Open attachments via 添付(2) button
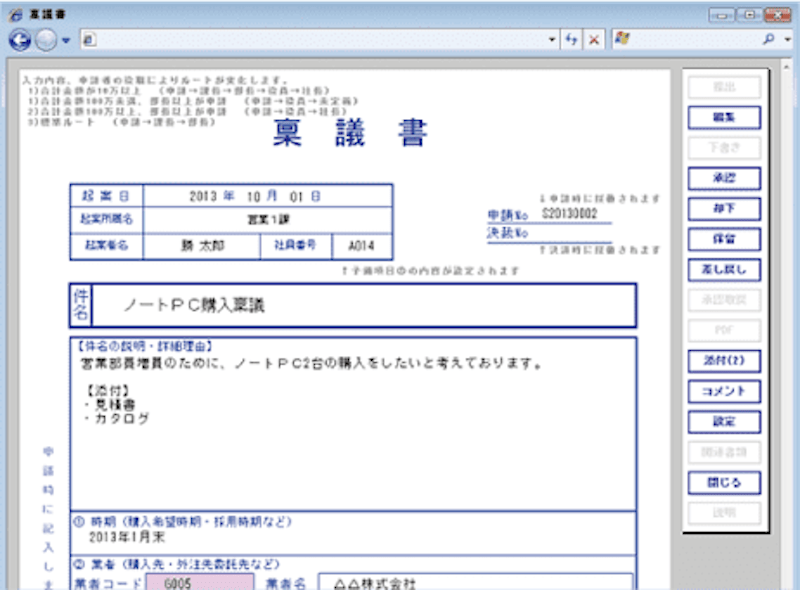Viewport: 800px width, 590px height. tap(724, 361)
